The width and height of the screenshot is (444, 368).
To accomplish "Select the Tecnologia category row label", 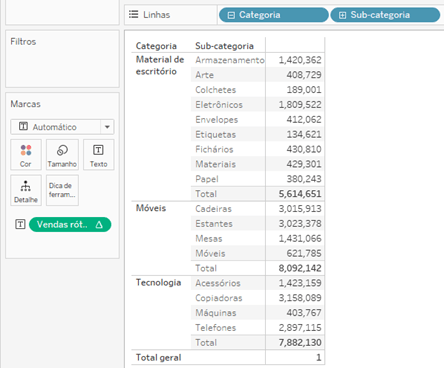I will click(159, 283).
